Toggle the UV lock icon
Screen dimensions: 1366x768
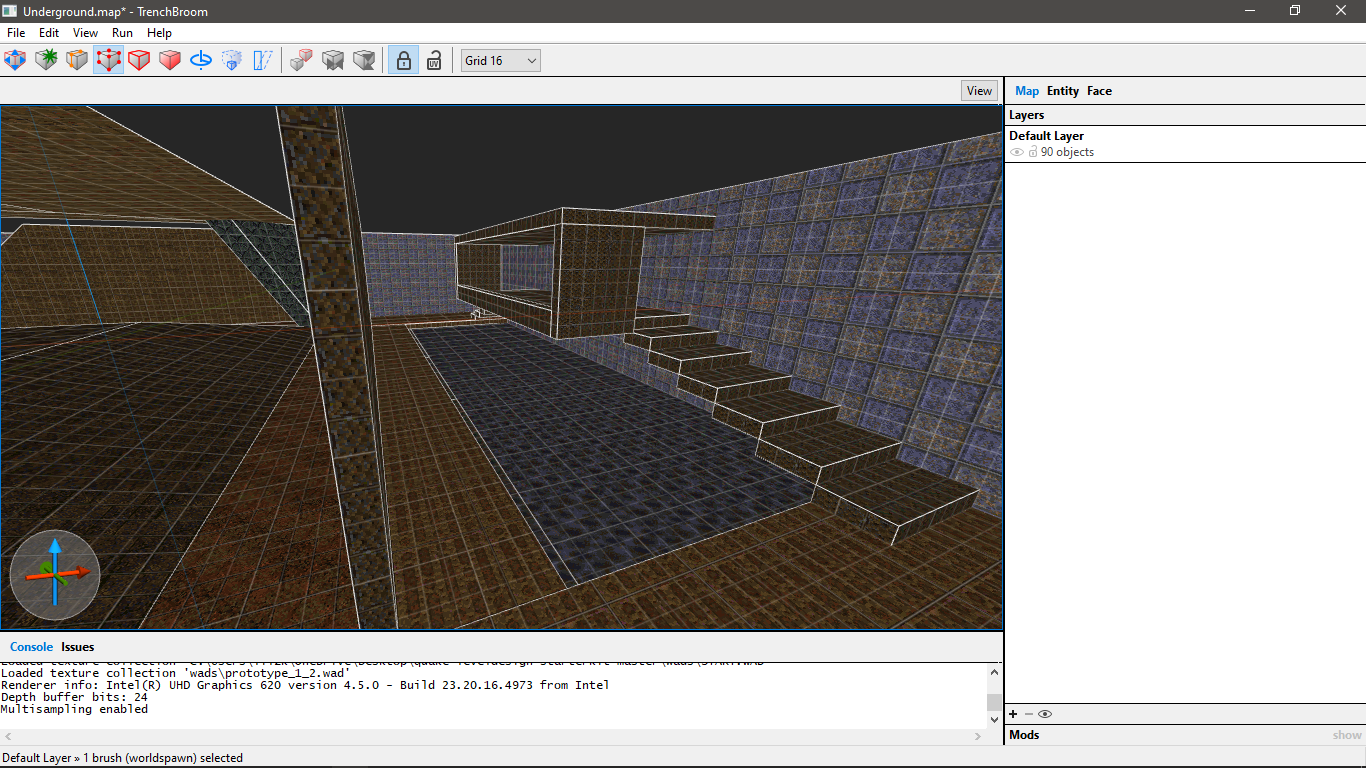pyautogui.click(x=434, y=60)
